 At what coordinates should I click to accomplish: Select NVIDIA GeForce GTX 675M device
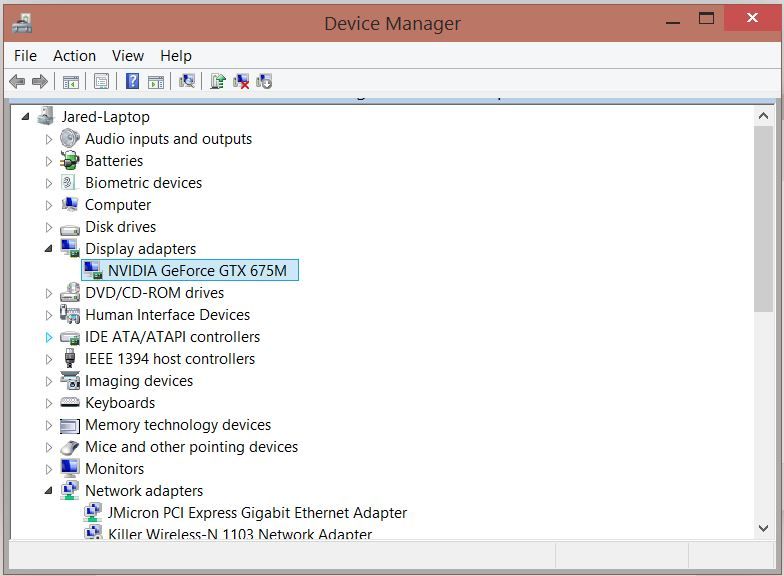click(x=202, y=271)
